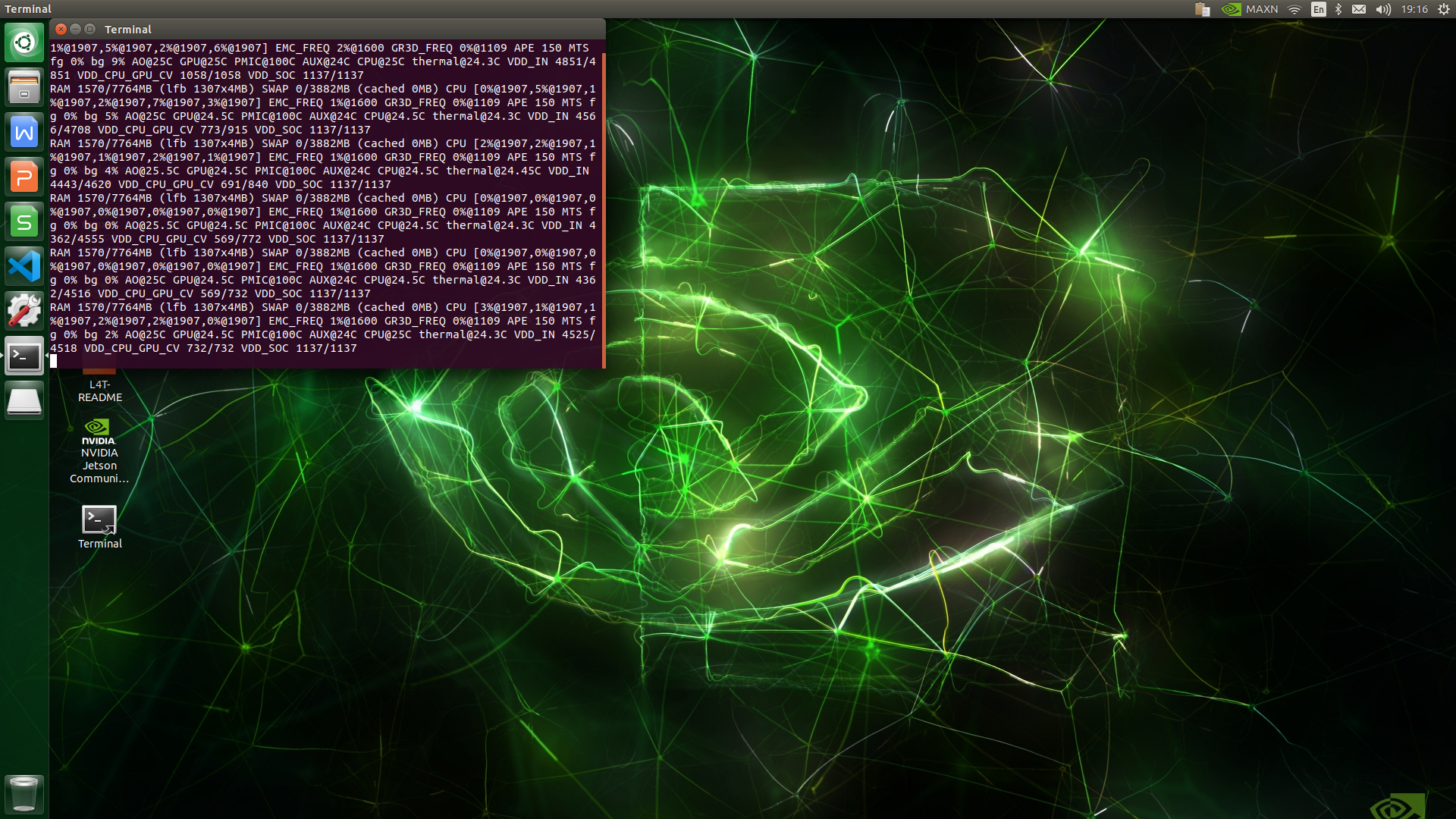Launch WPS Writer from the dock
The image size is (1456, 819).
(24, 133)
